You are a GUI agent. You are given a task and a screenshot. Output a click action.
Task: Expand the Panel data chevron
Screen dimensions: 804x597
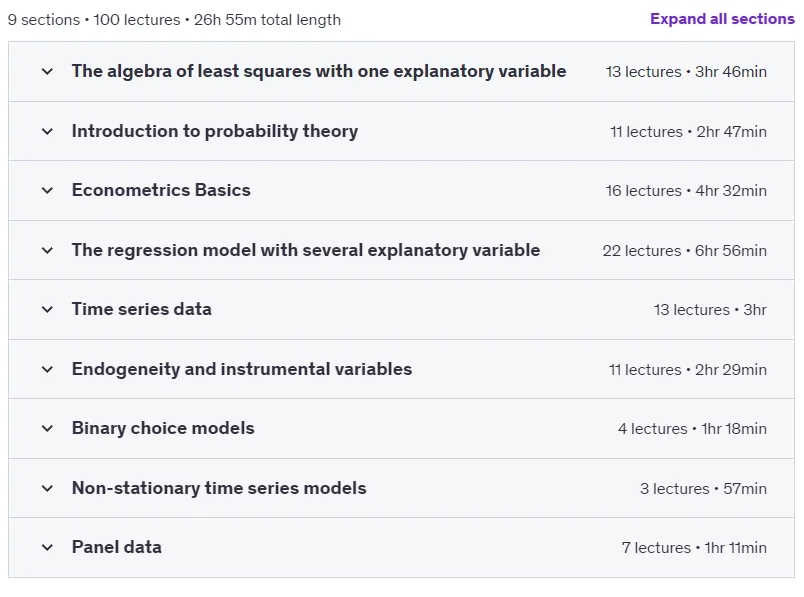[x=47, y=547]
